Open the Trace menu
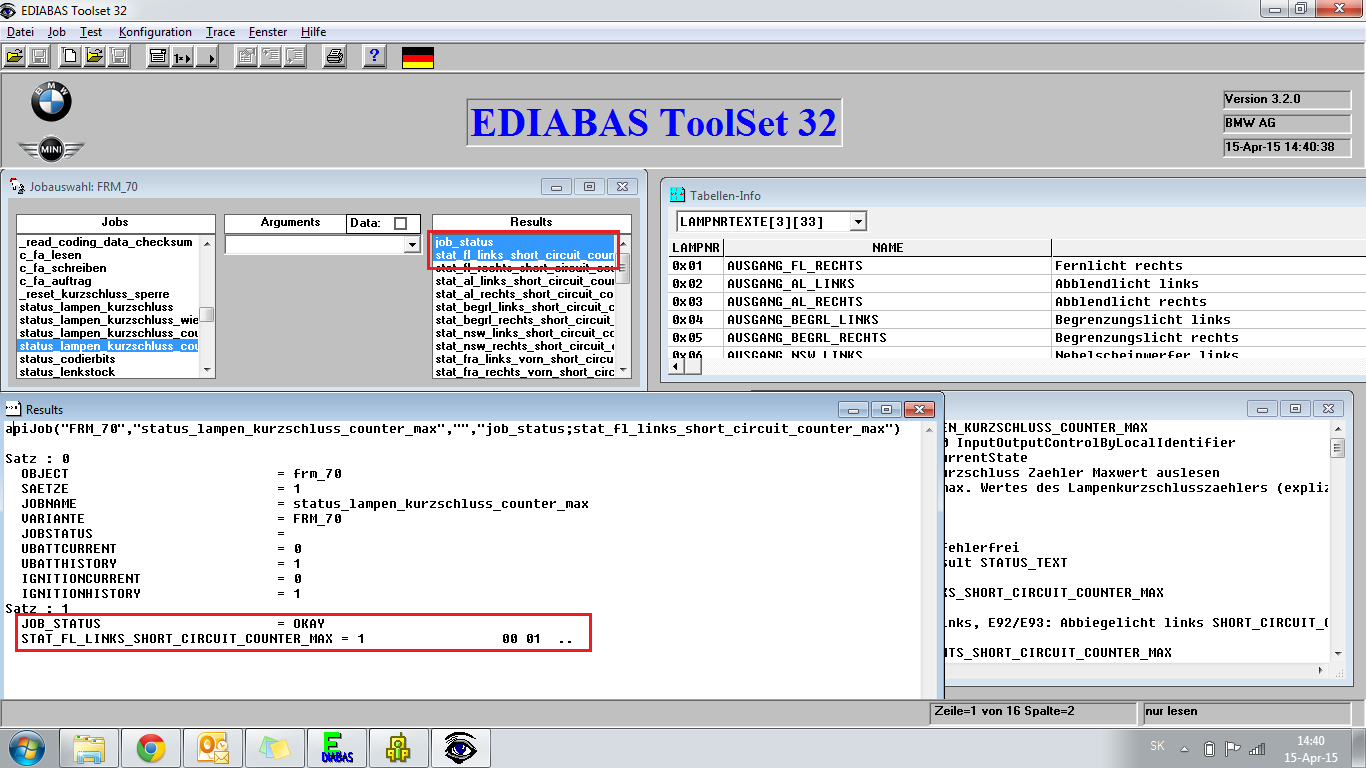Viewport: 1366px width, 768px height. click(x=220, y=32)
